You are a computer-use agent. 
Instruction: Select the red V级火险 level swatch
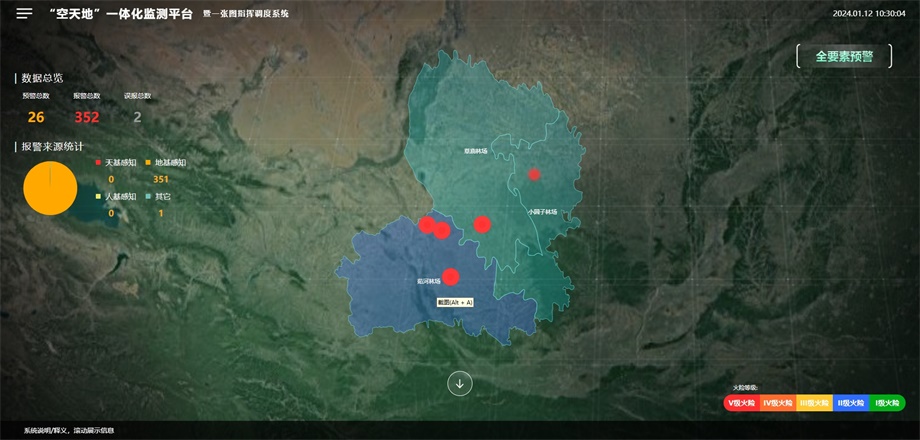(x=741, y=403)
